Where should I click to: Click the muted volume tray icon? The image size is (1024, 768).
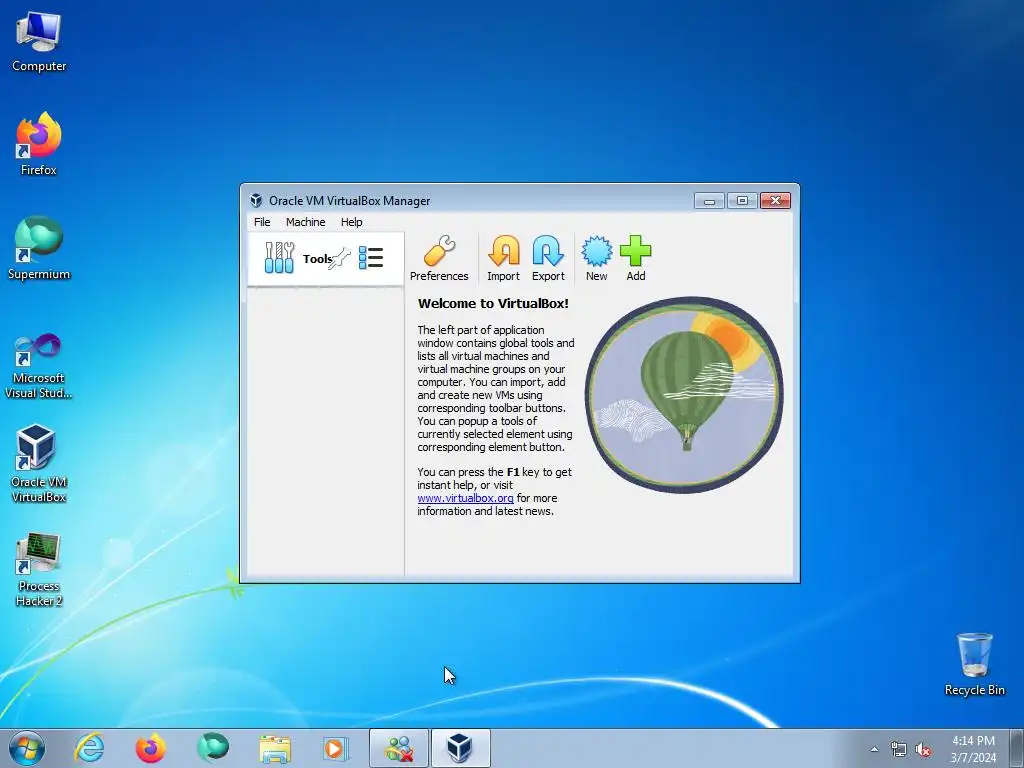coord(923,749)
